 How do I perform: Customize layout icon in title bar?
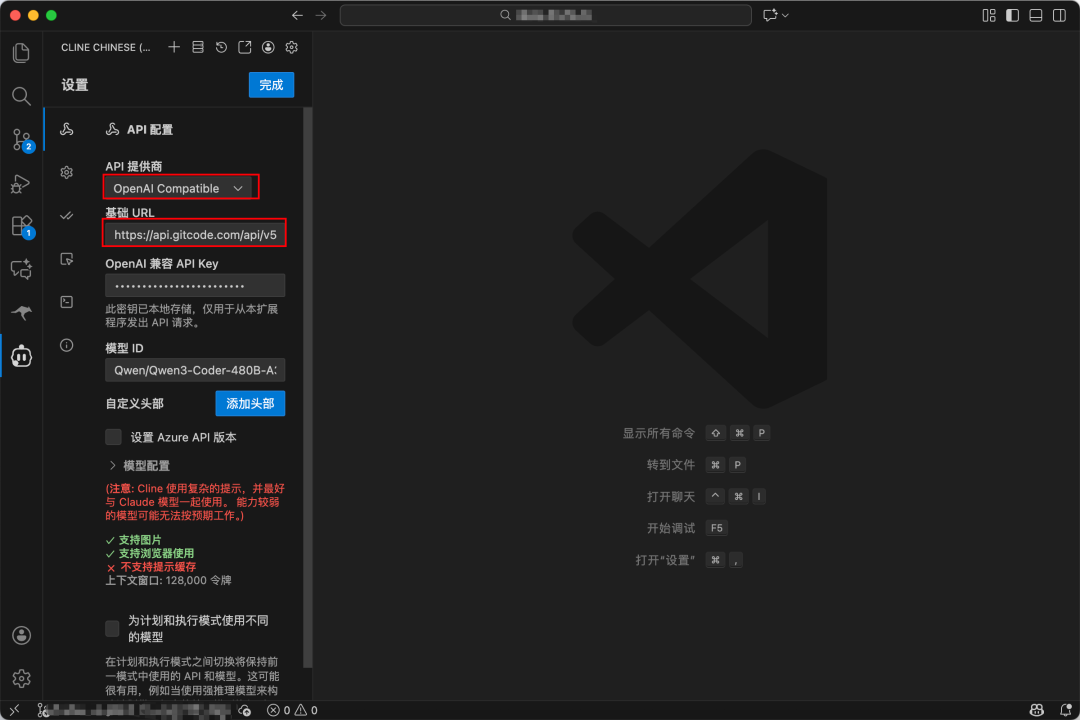[x=989, y=15]
